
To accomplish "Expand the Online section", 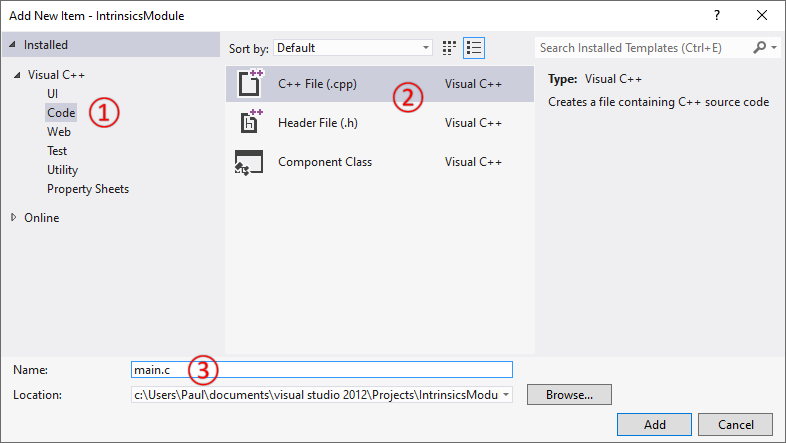I will point(14,218).
